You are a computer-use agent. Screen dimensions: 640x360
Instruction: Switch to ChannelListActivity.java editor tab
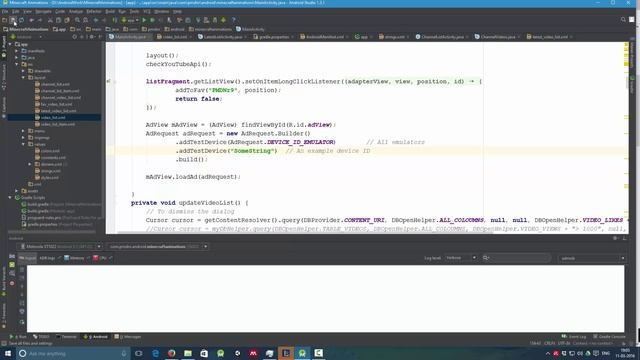coord(443,37)
